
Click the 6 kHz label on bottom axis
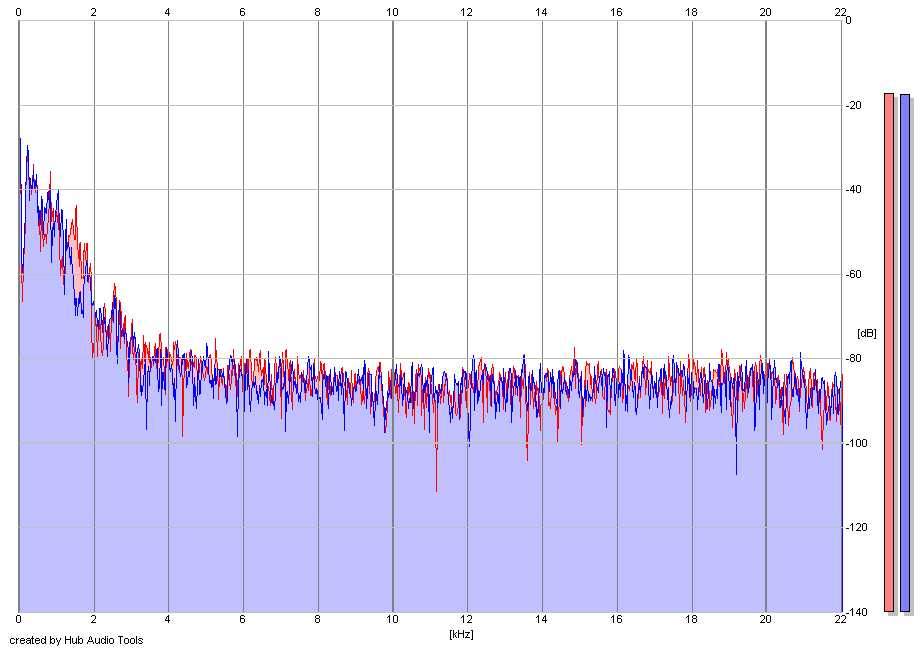(x=243, y=620)
